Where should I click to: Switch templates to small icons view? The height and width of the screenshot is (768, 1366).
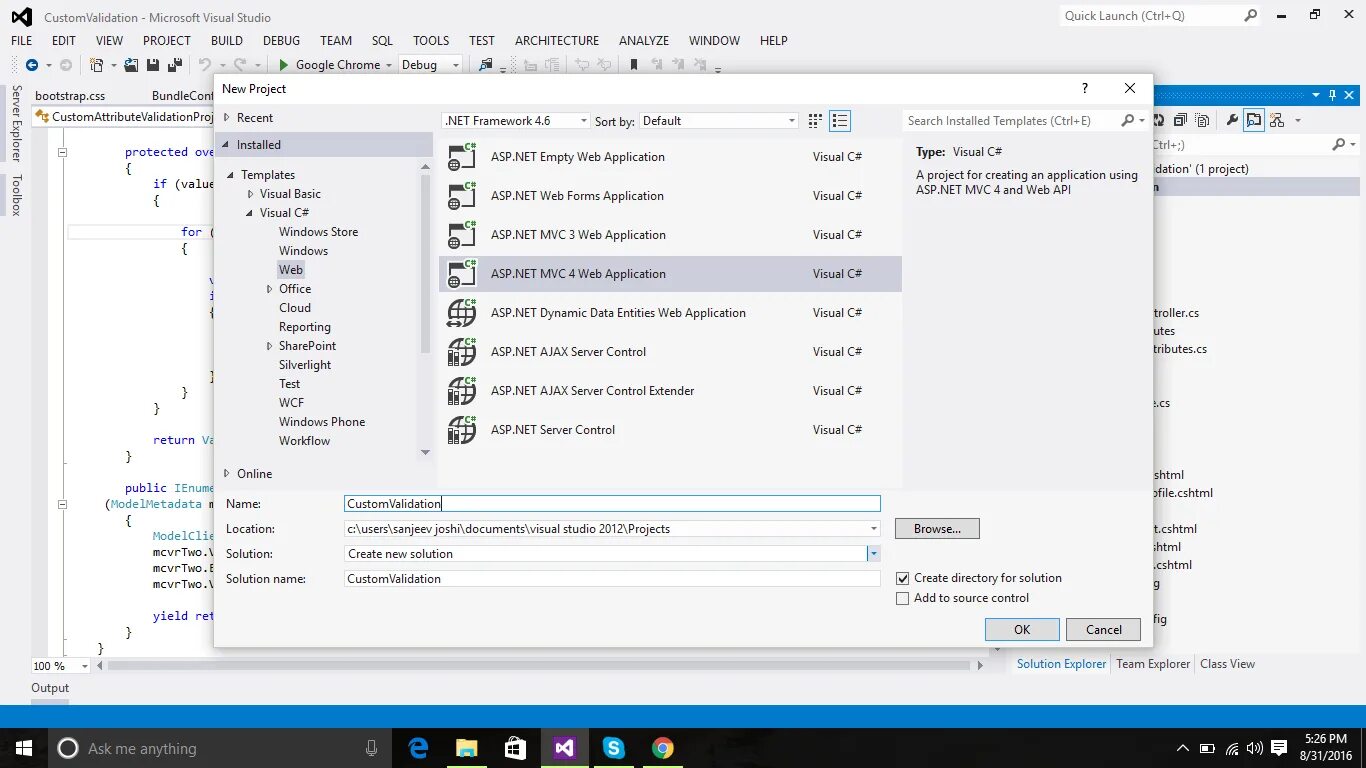[815, 121]
